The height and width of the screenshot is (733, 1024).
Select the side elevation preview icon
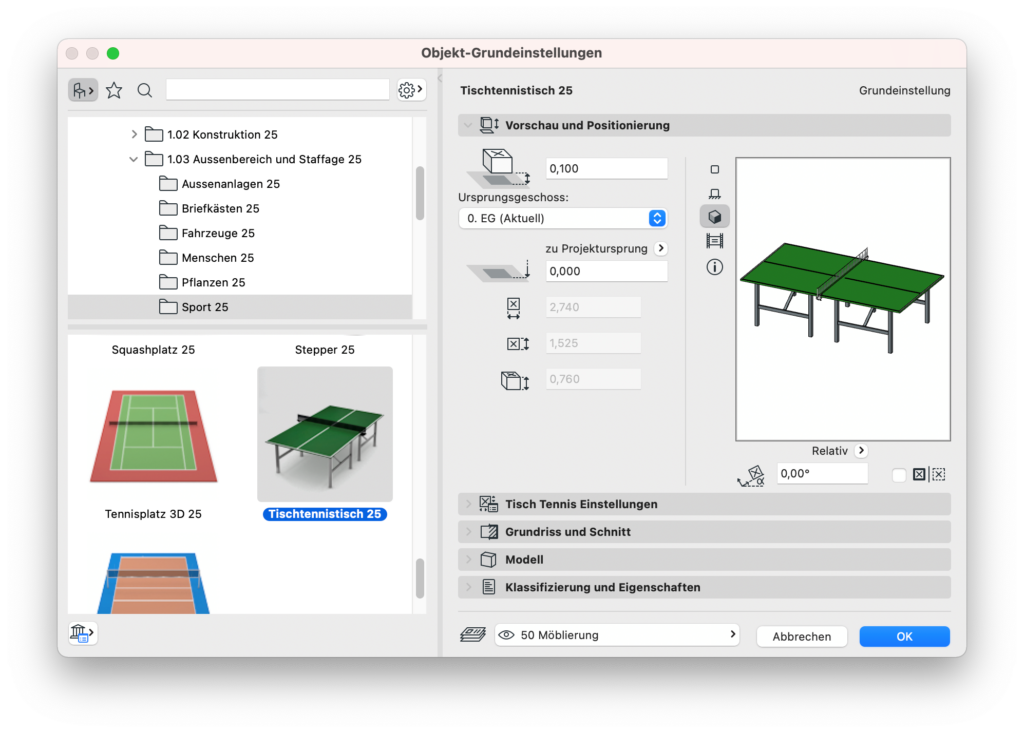tap(714, 194)
